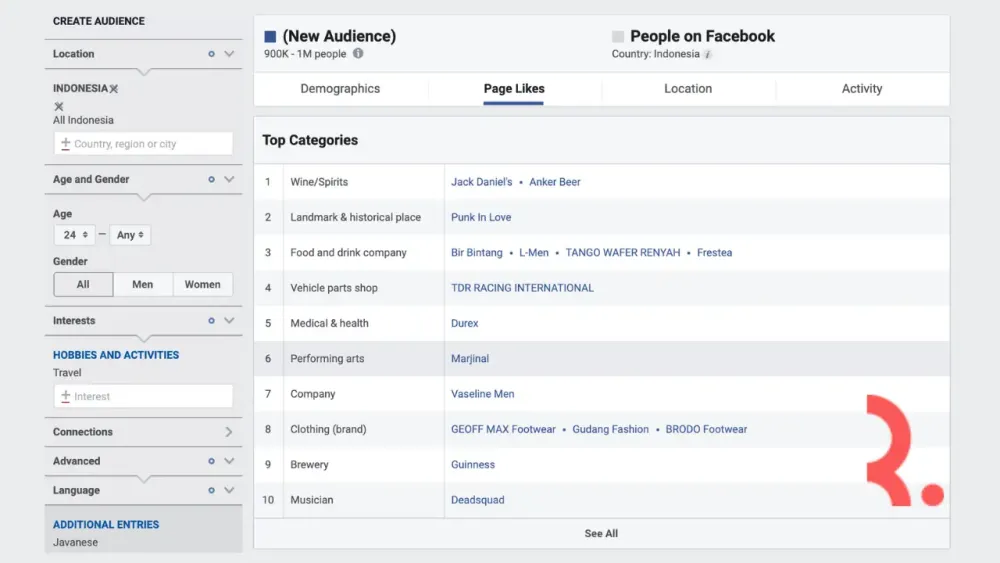Screen dimensions: 1000x563
Task: Toggle the Advanced section chevron
Action: pos(229,461)
